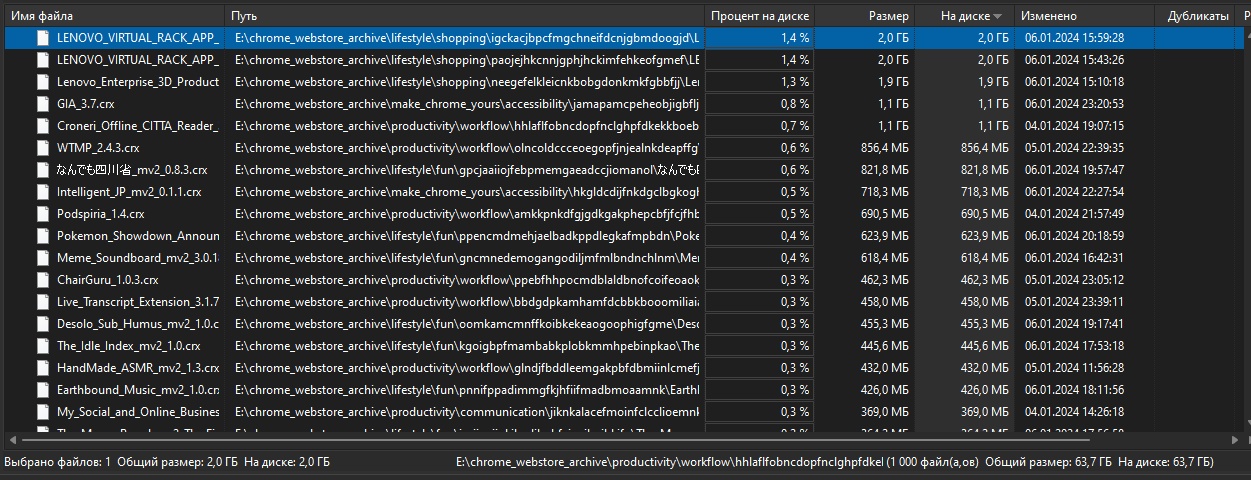The height and width of the screenshot is (480, 1251).
Task: Select the Intelligent_JP_mv2_0.1.1.crx file name
Action: [129, 192]
